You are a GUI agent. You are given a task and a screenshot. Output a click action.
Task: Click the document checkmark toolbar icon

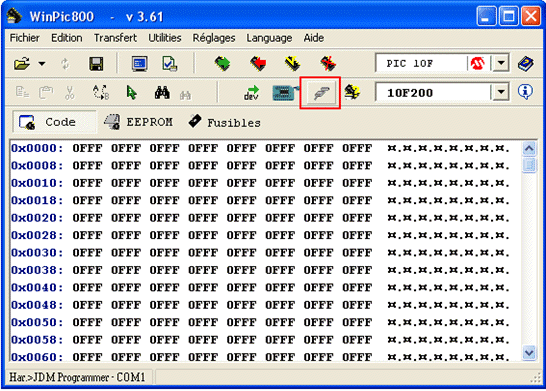click(170, 64)
